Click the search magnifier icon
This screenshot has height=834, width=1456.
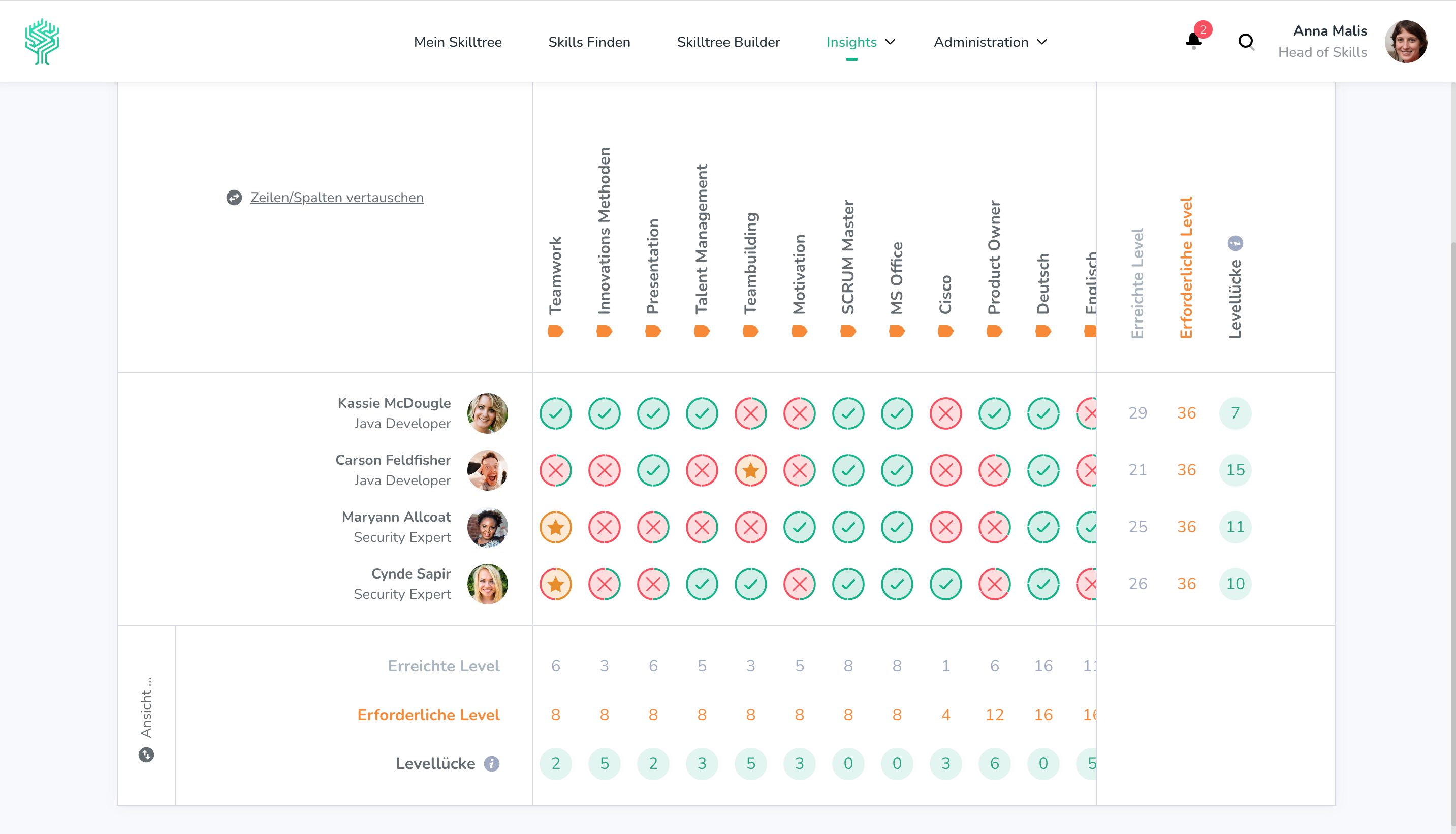pos(1246,41)
